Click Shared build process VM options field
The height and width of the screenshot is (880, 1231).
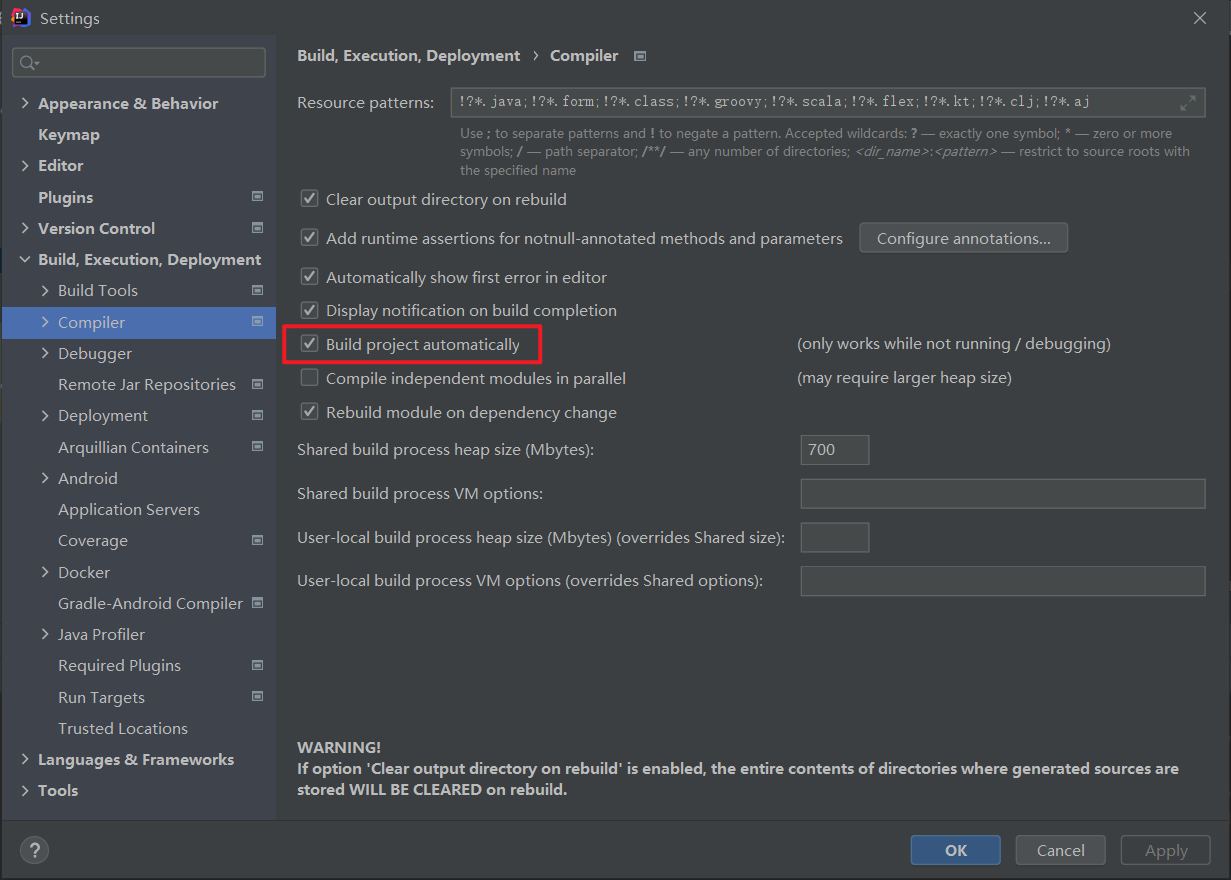coord(1003,494)
